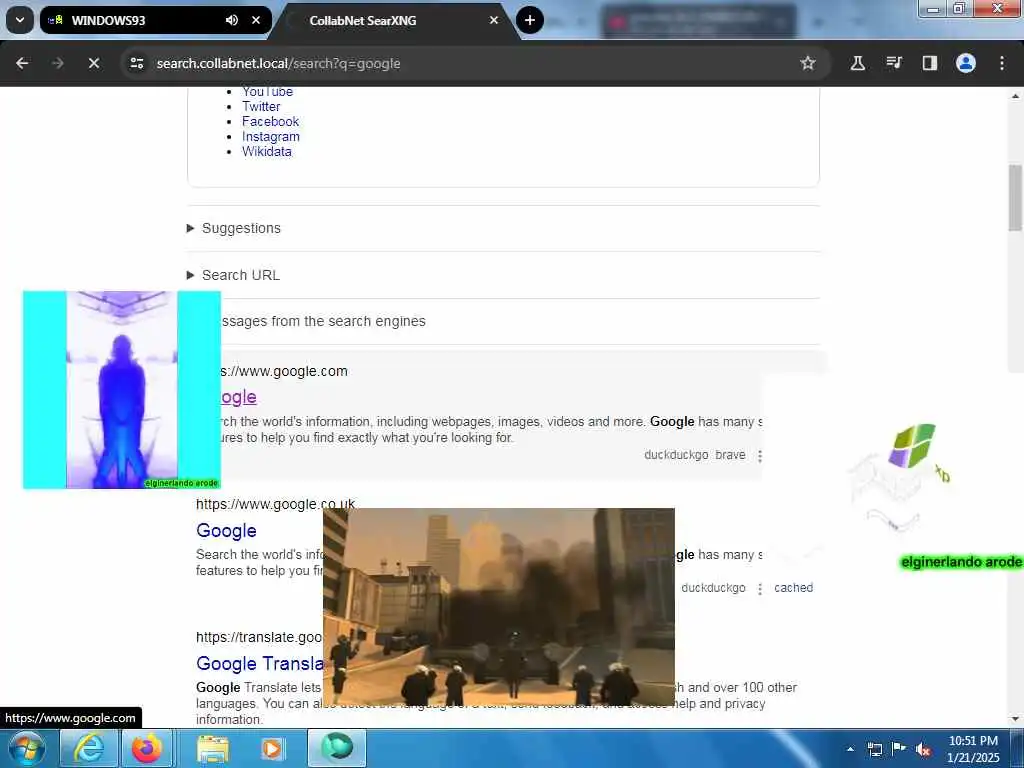The image size is (1024, 768).
Task: Click the https://www.google.co.uk URL text
Action: point(275,504)
